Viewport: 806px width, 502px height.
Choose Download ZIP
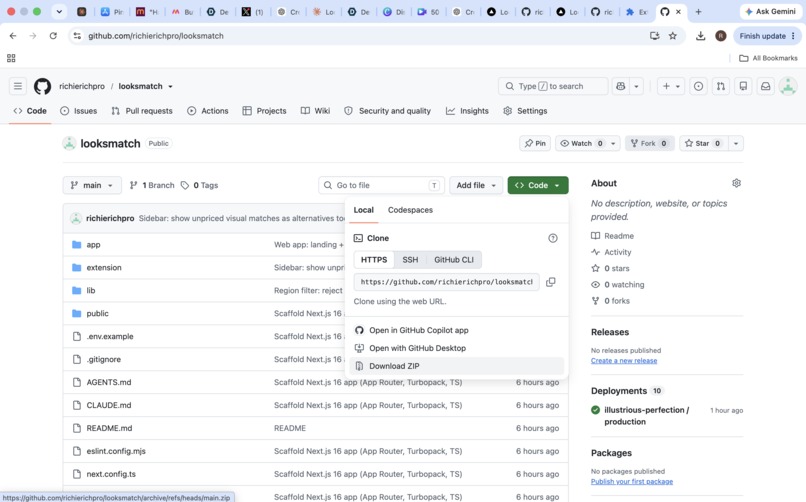tap(457, 366)
